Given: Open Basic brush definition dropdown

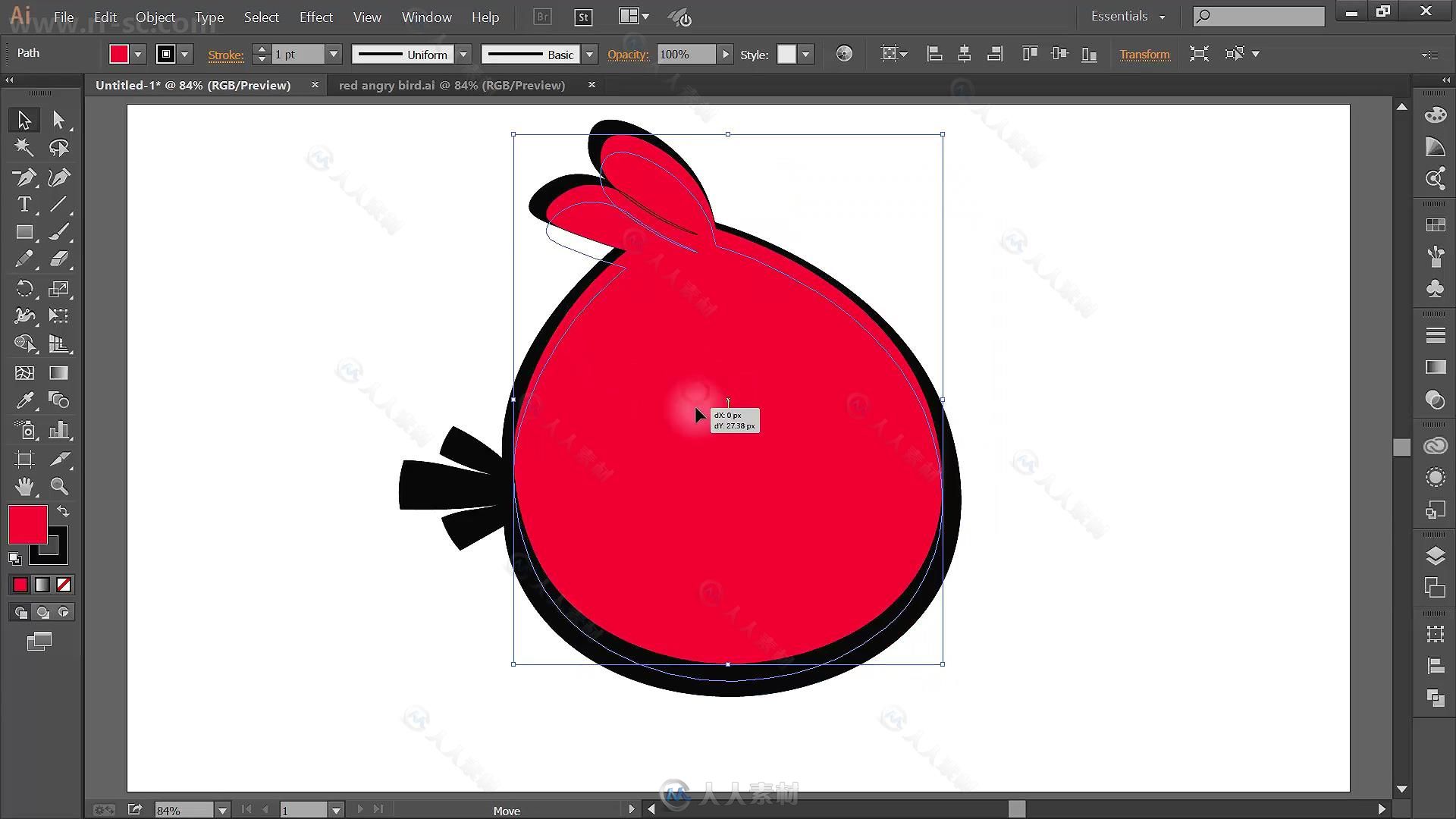Looking at the screenshot, I should tap(589, 55).
